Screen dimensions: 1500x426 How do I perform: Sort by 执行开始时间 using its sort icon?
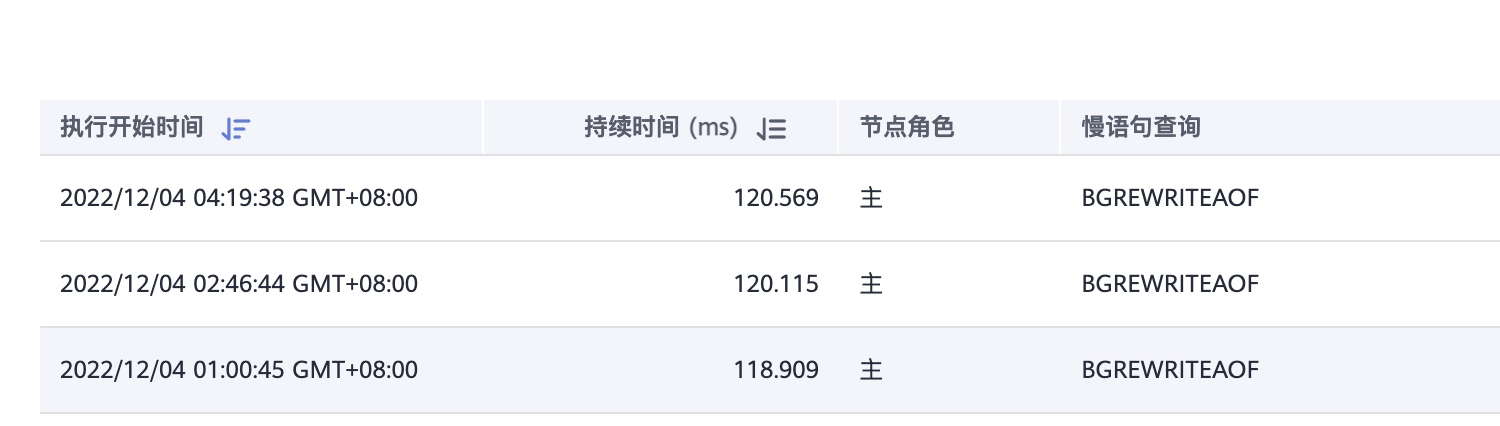point(236,128)
